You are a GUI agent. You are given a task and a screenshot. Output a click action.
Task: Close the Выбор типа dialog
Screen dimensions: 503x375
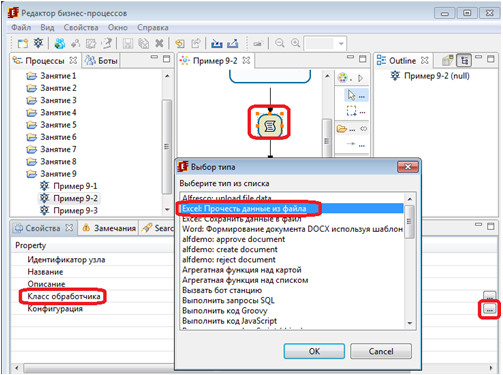click(x=408, y=167)
